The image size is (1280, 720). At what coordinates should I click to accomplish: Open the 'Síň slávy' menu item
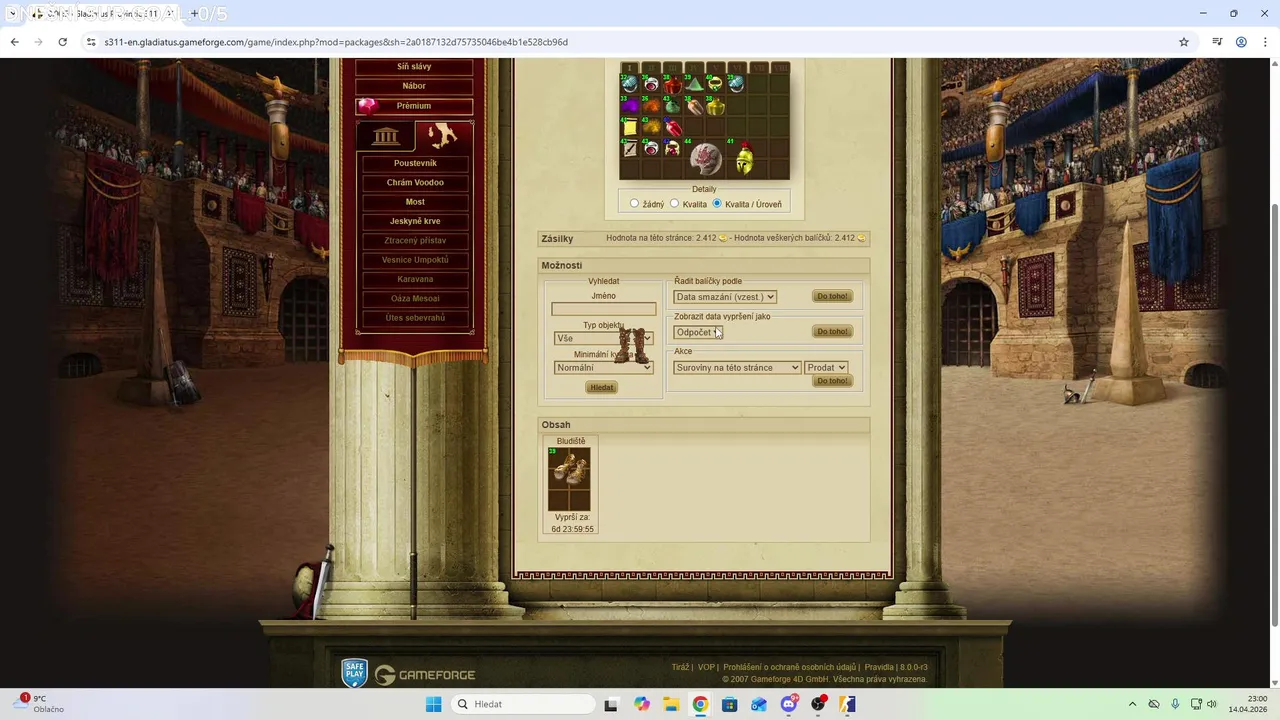pos(414,67)
